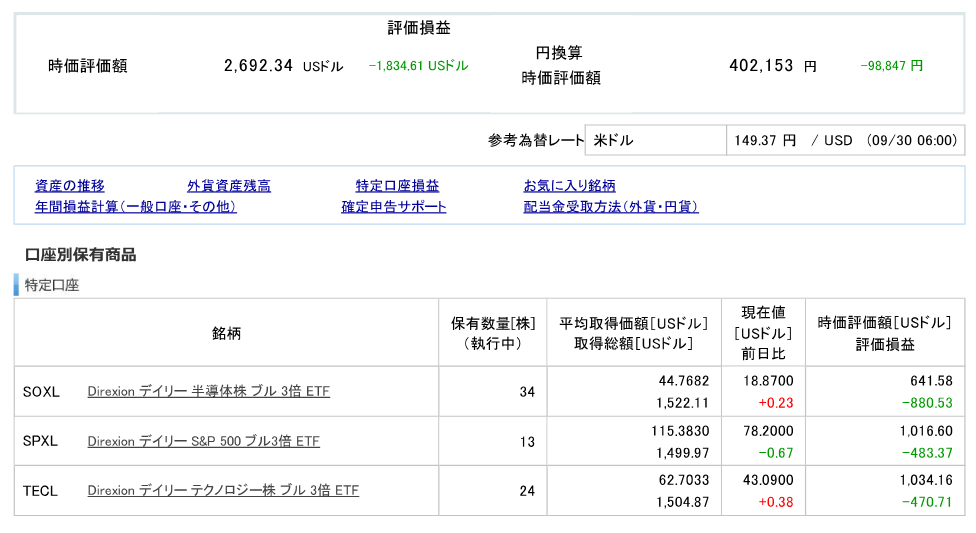Open TECL Direxion テクノロジー株 ブル 3倍 ETF link
Image resolution: width=976 pixels, height=533 pixels.
[223, 490]
